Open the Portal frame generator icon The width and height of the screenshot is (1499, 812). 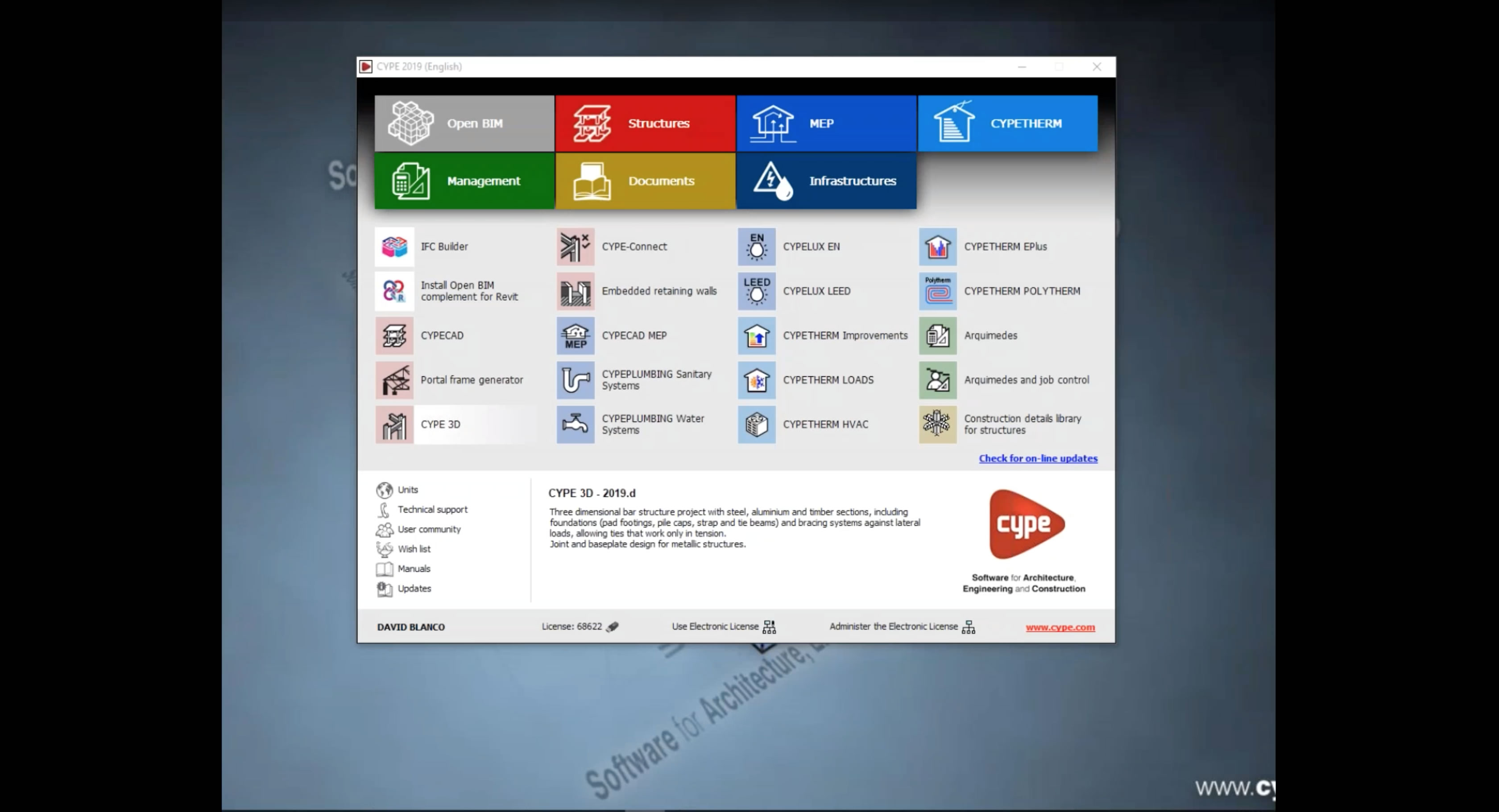point(394,380)
